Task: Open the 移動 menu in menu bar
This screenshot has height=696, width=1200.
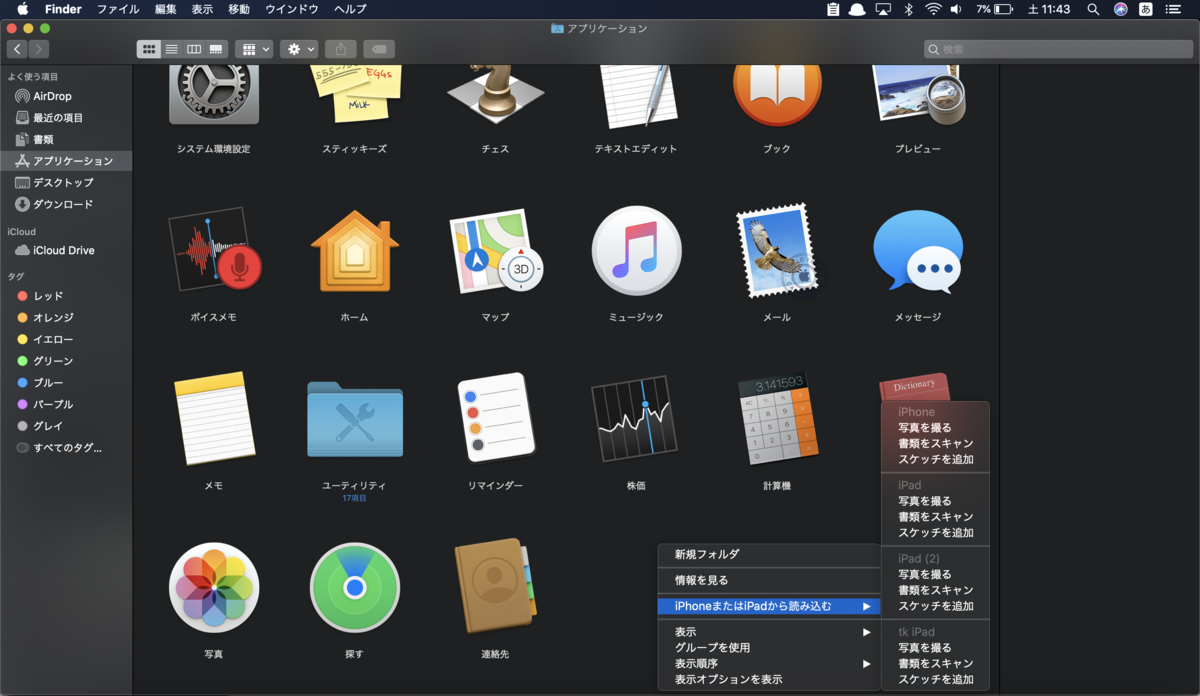Action: 239,9
